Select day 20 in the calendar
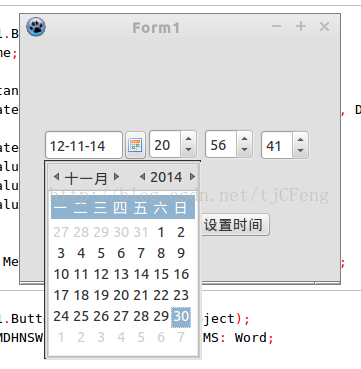 [x=121, y=295]
